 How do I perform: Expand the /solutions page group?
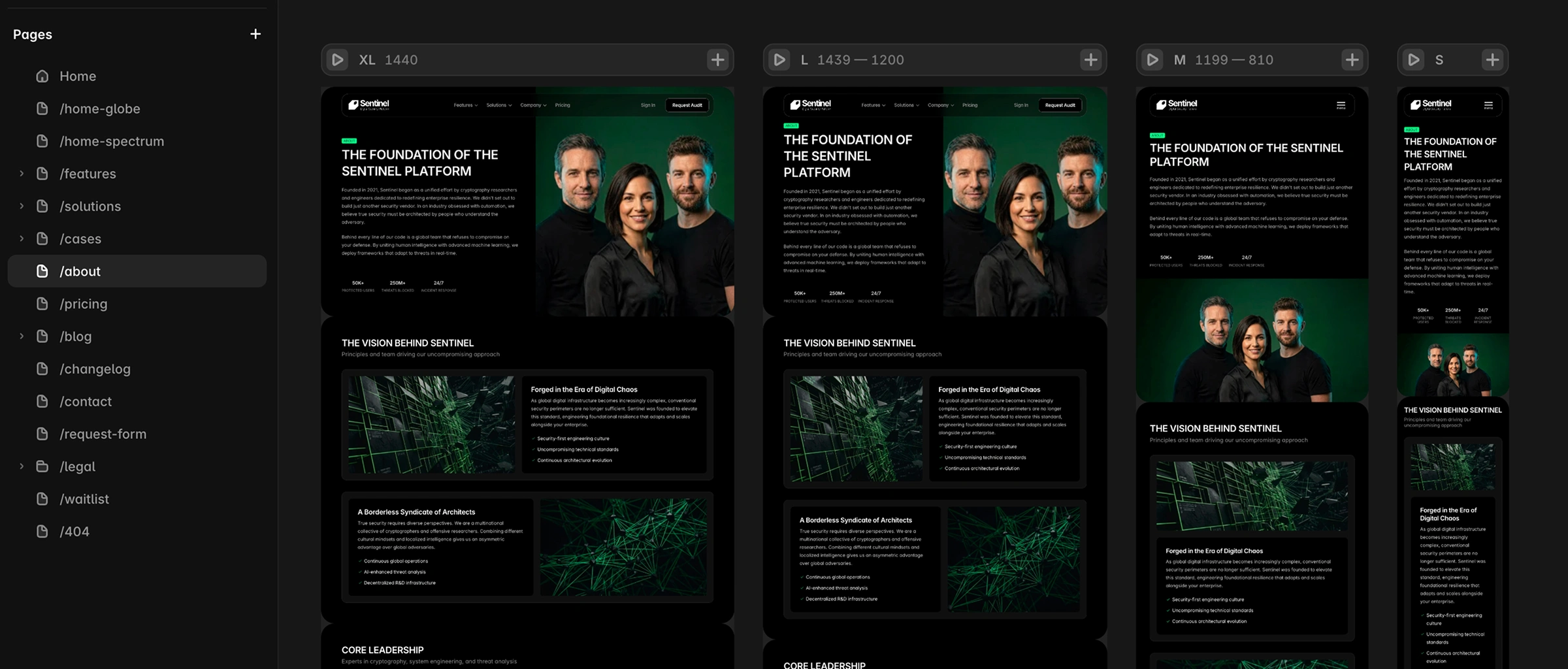click(22, 206)
